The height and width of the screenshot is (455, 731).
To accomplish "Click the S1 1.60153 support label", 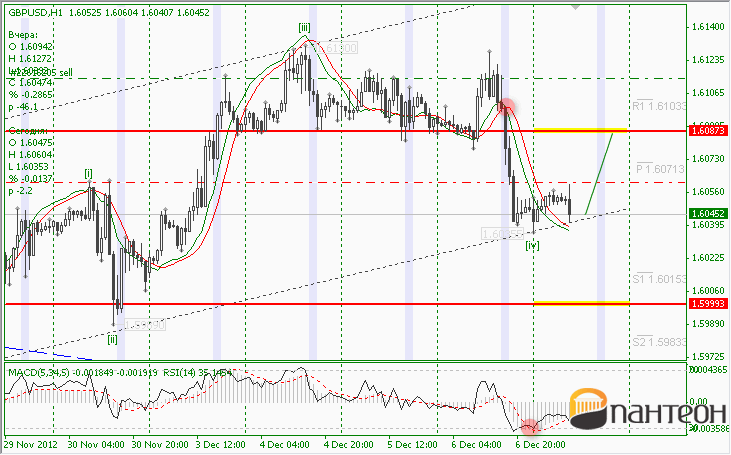I will (x=659, y=279).
